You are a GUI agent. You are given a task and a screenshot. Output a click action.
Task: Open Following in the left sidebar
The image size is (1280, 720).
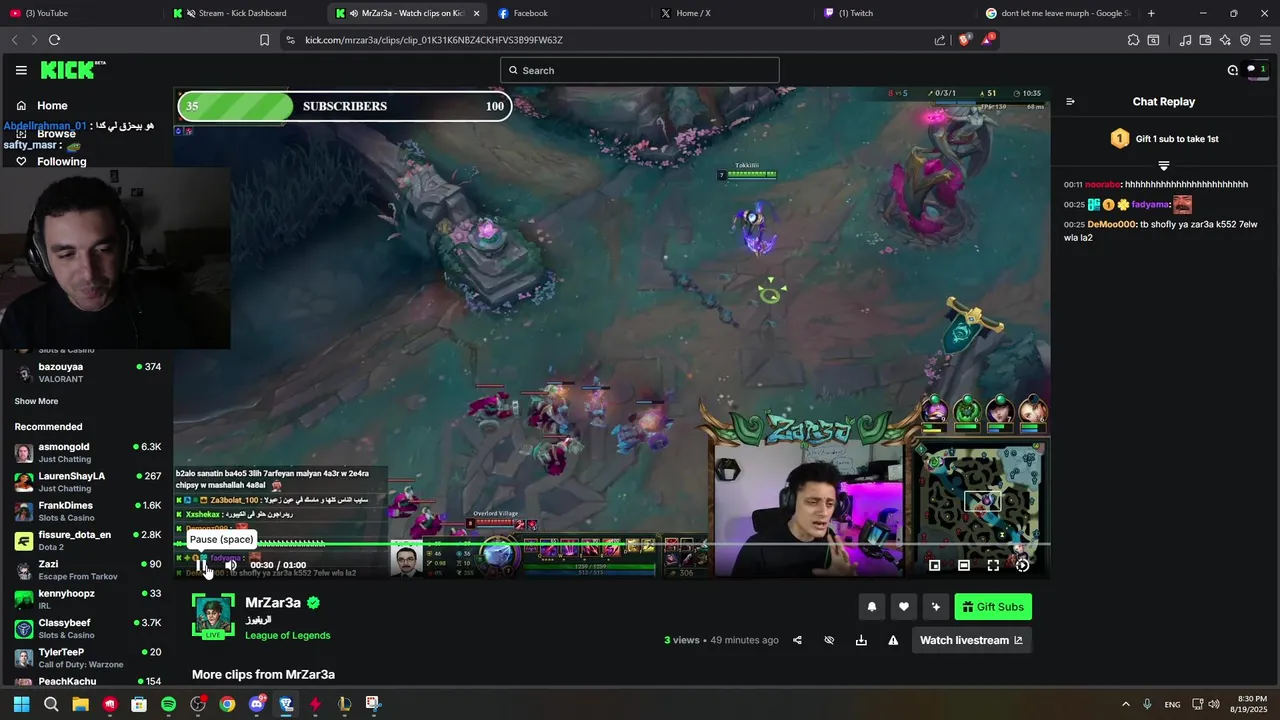[x=61, y=161]
